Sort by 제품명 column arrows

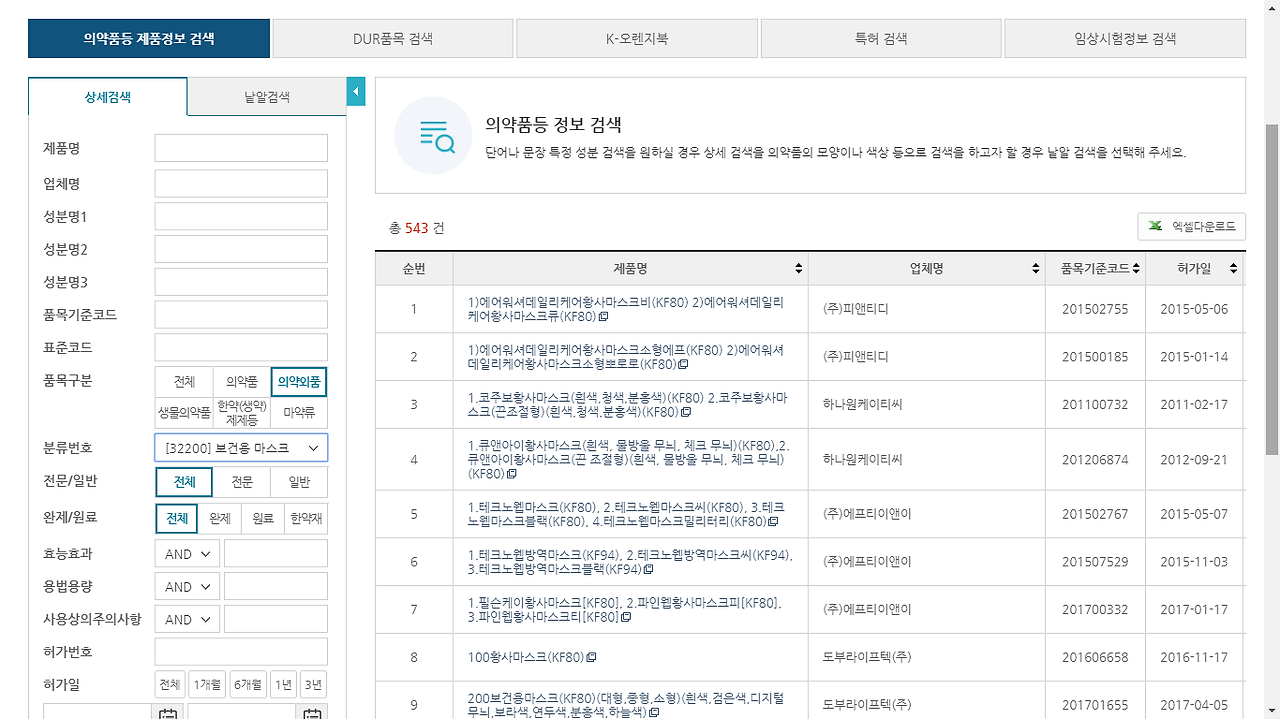[798, 269]
